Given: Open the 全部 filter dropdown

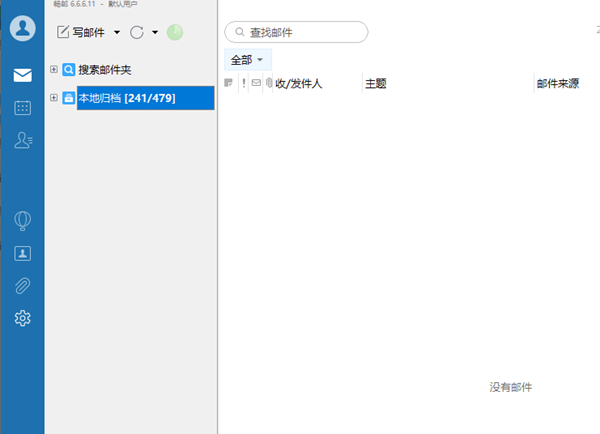Looking at the screenshot, I should (x=248, y=60).
